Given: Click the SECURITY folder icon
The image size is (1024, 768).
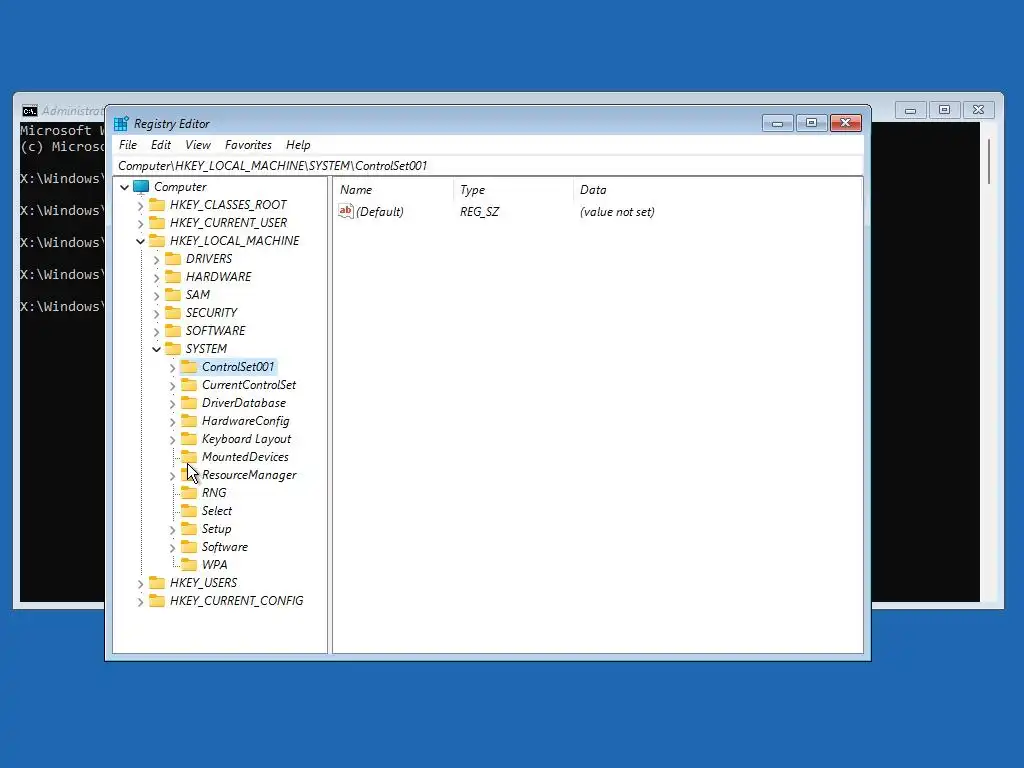Looking at the screenshot, I should coord(172,312).
